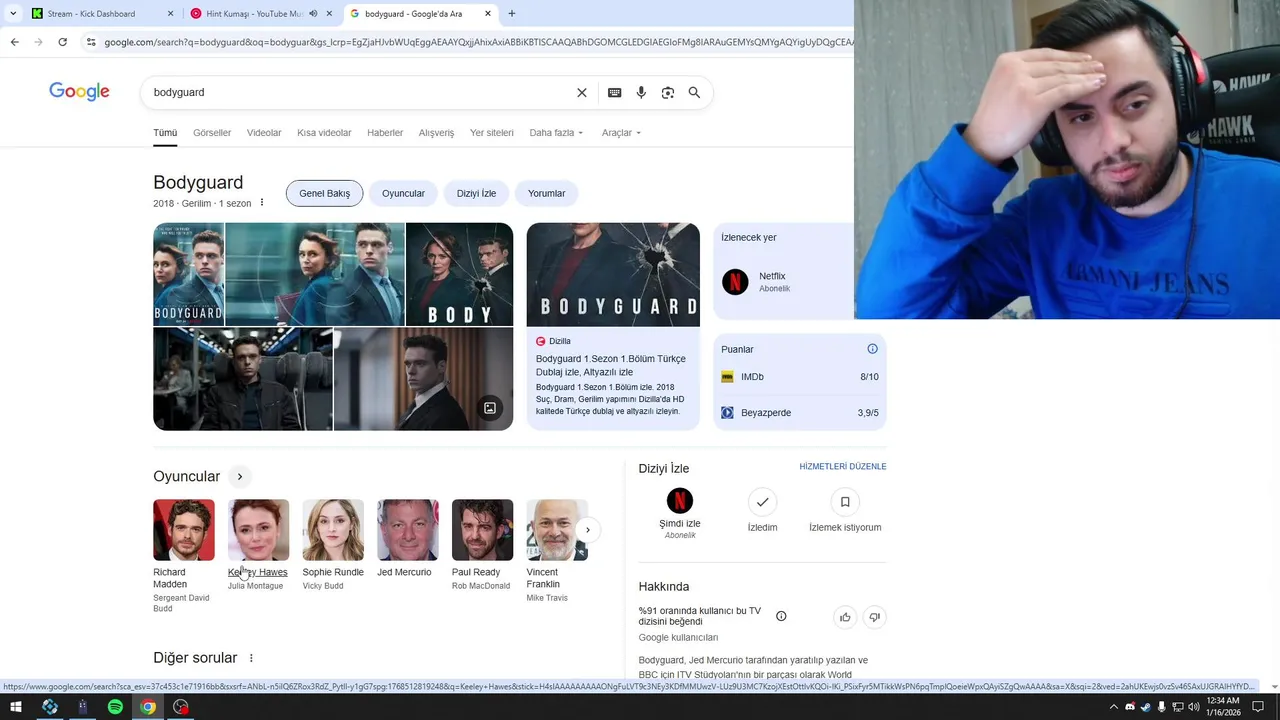Expand the Araçlar tools dropdown
The width and height of the screenshot is (1280, 720).
coord(621,133)
